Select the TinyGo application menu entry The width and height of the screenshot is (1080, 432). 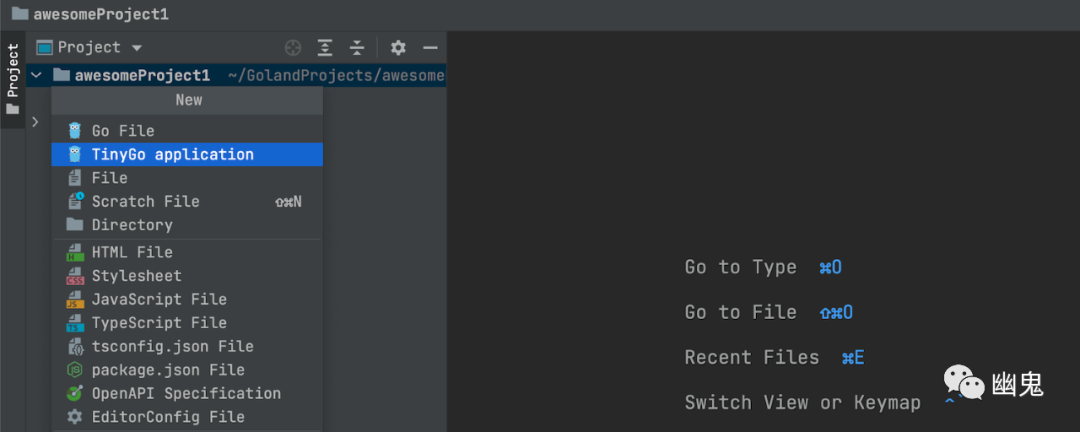[172, 154]
